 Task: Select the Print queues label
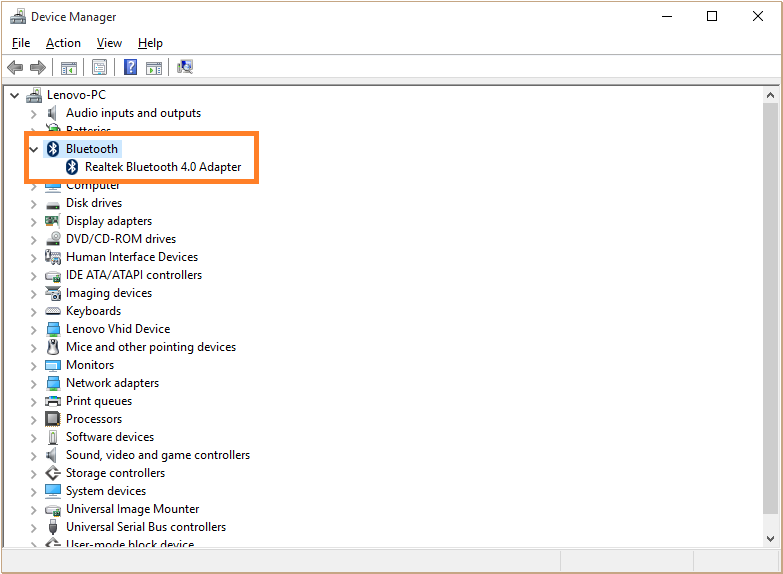99,401
